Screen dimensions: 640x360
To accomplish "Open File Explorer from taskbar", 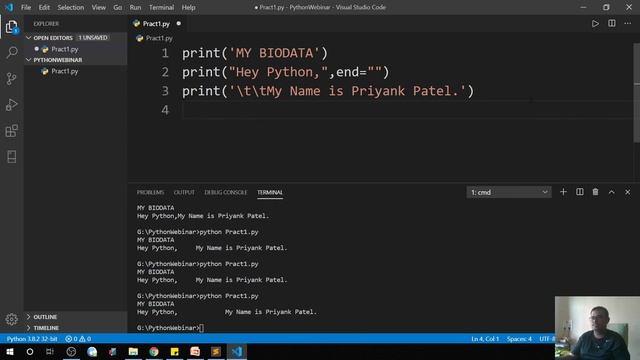I will click(x=133, y=351).
